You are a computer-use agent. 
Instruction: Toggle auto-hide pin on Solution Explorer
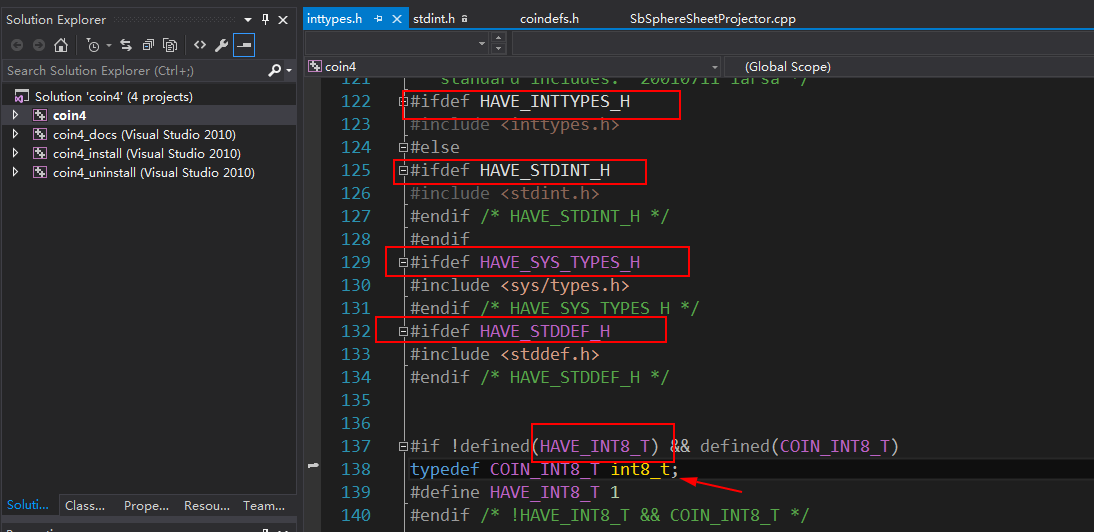[x=265, y=19]
